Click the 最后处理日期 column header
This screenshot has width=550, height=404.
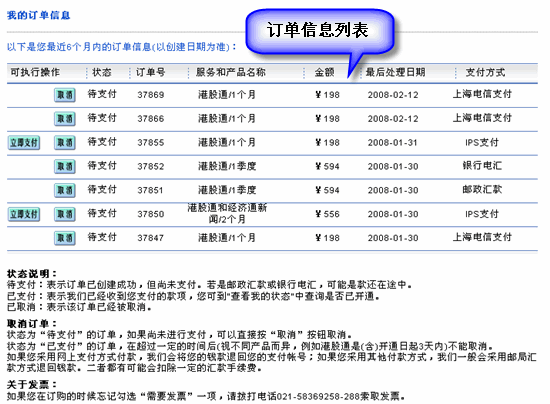click(395, 72)
